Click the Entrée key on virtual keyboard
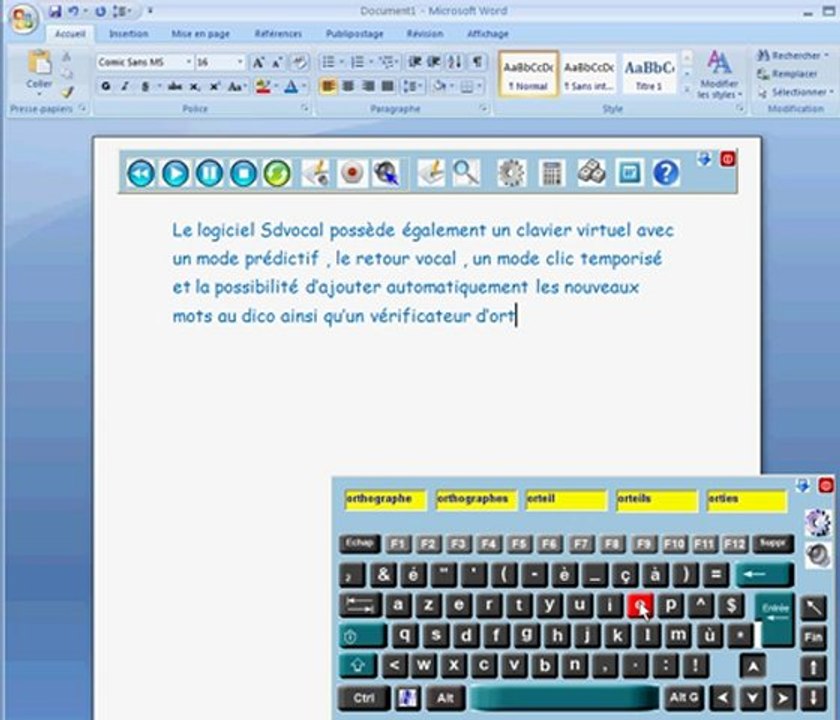Screen dimensions: 840x720 (775, 619)
